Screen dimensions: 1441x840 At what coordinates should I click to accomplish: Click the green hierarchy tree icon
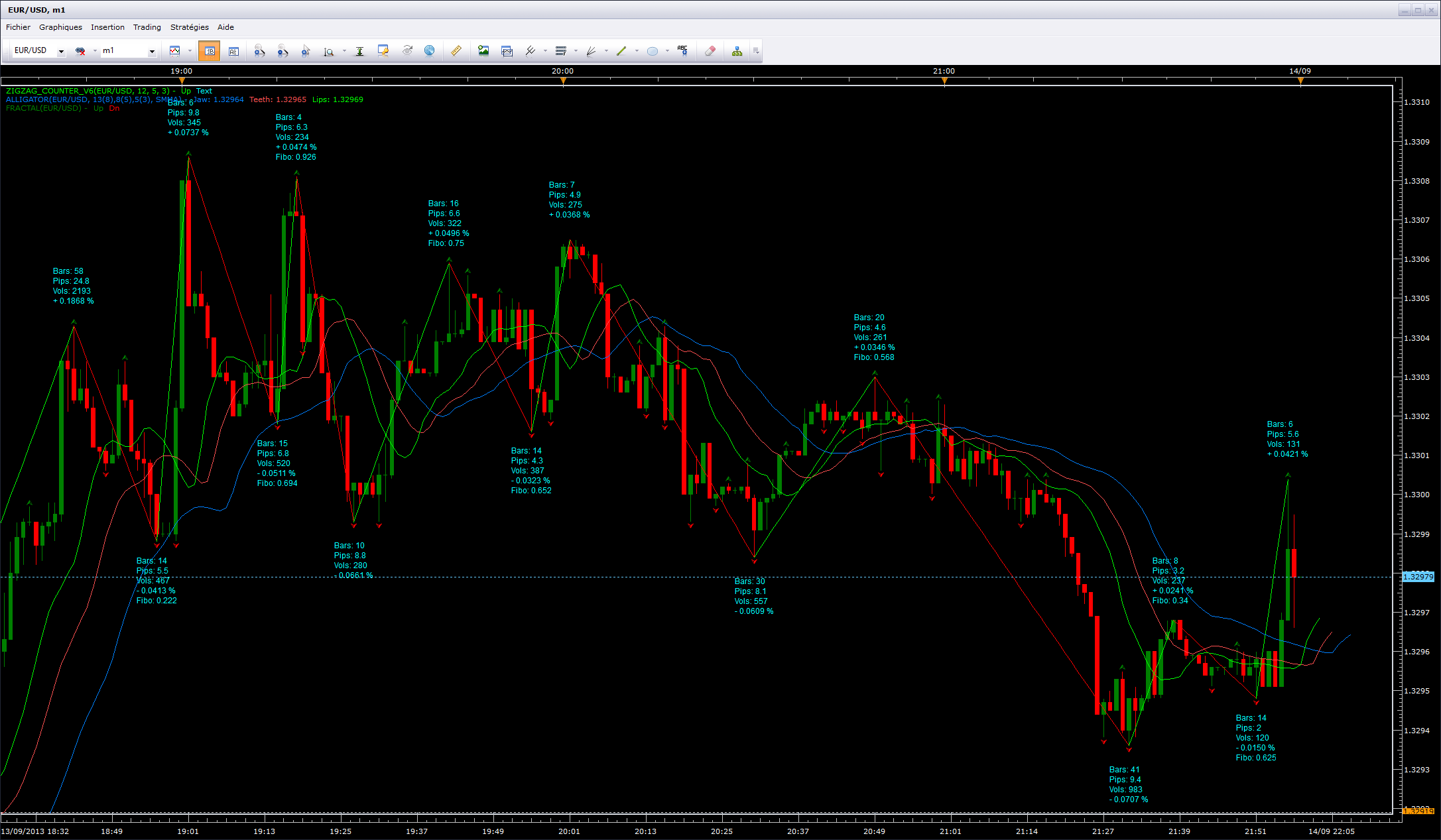737,51
